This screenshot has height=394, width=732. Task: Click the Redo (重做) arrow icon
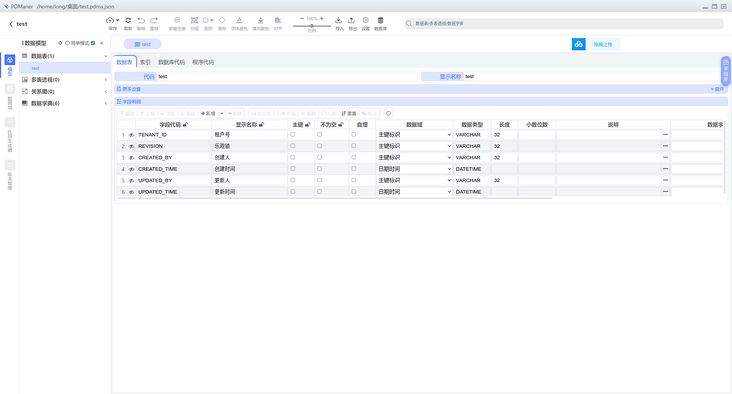[x=154, y=20]
